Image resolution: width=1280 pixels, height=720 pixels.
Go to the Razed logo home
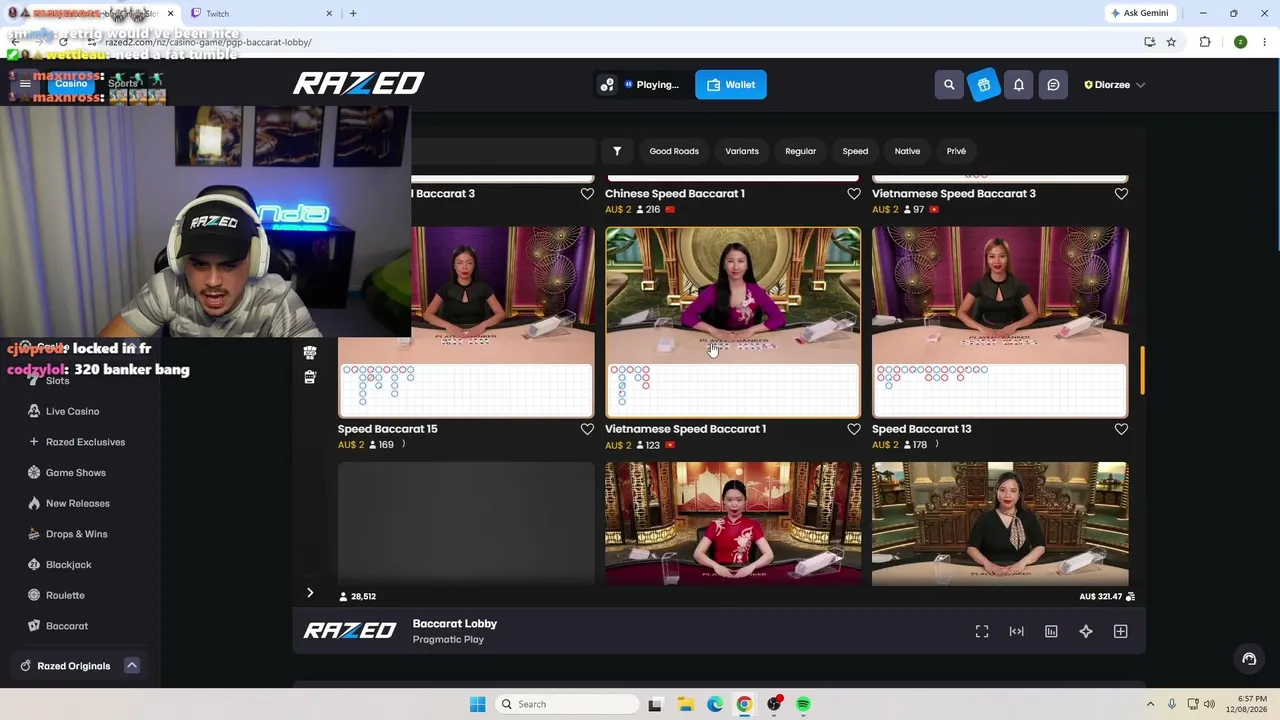[358, 83]
